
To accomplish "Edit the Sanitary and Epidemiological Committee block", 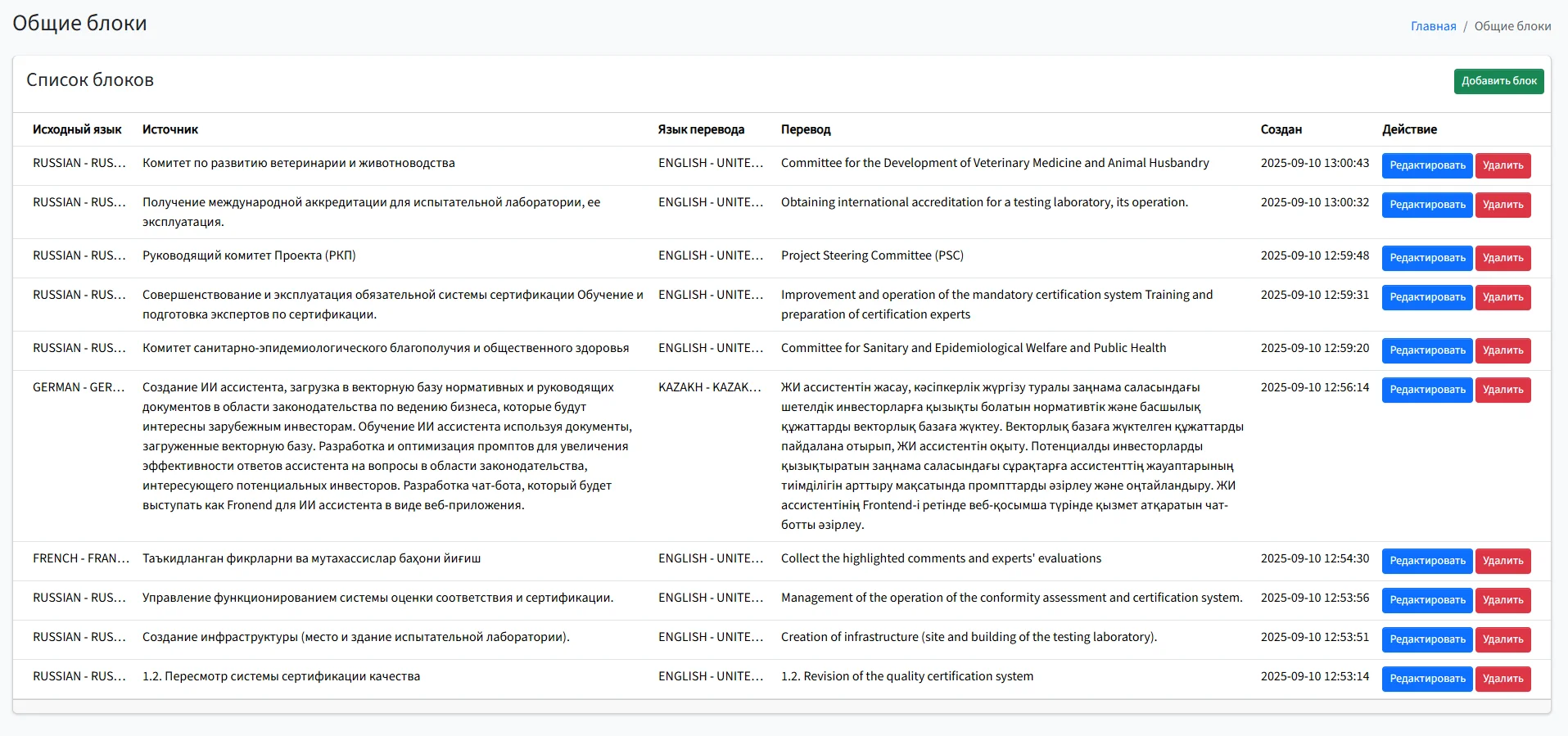I will [x=1426, y=350].
